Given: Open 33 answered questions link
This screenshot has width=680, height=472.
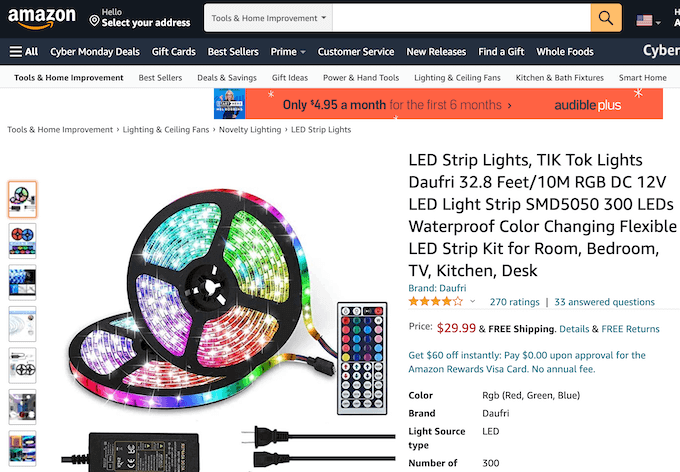Looking at the screenshot, I should point(605,302).
